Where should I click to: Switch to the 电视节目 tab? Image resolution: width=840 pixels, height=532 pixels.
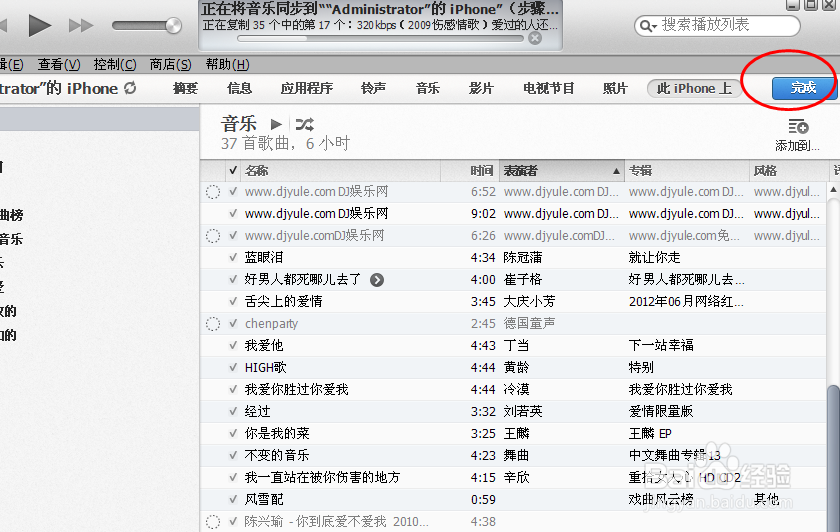tap(549, 88)
